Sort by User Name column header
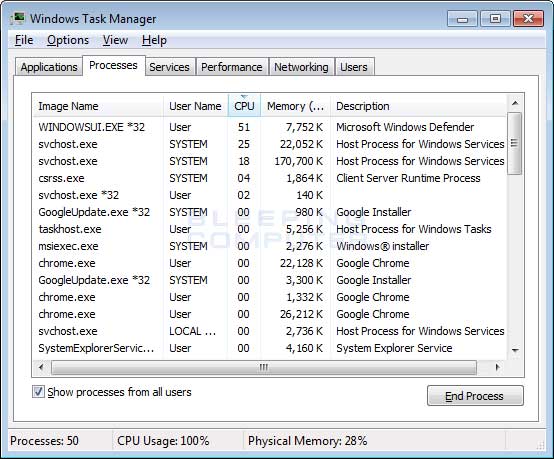This screenshot has height=459, width=554. click(195, 106)
